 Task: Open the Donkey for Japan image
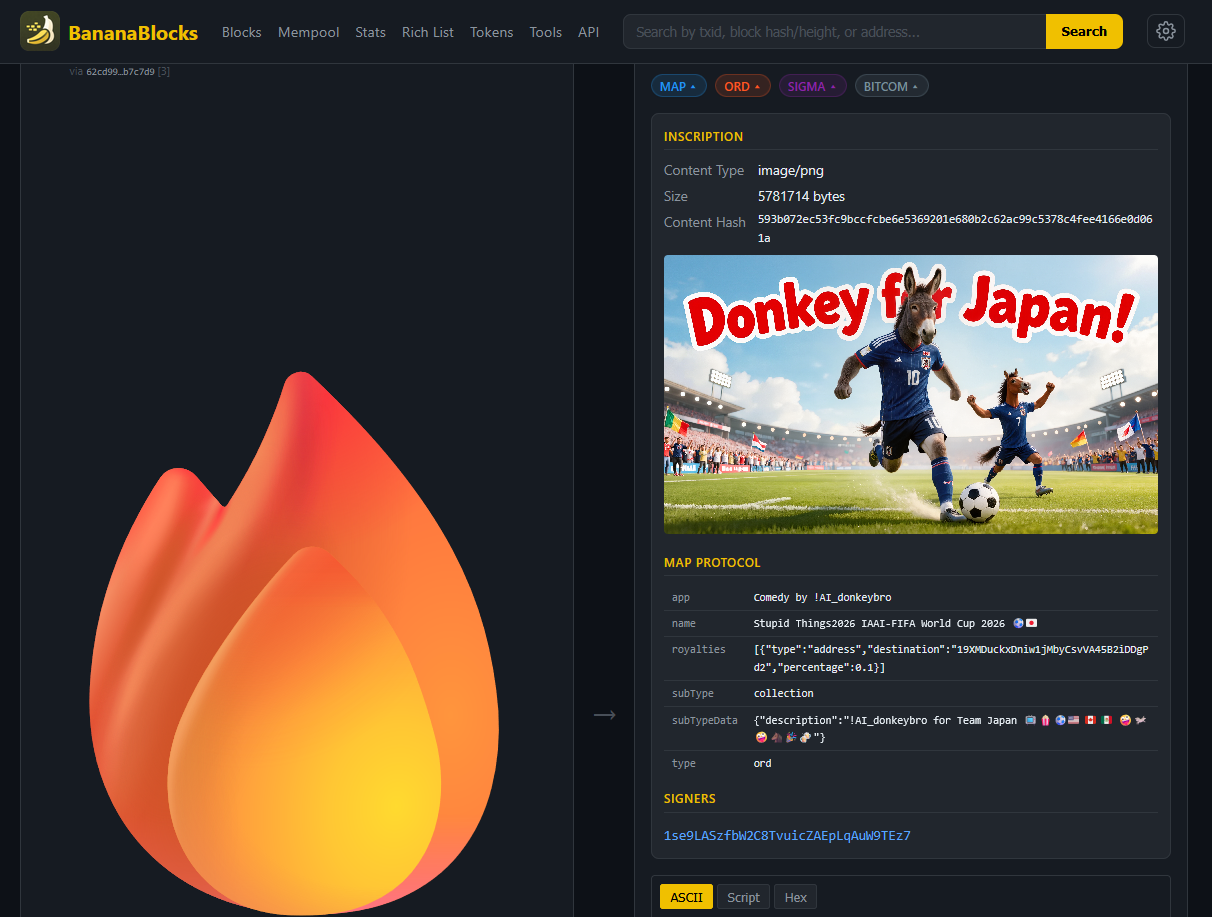pos(911,394)
